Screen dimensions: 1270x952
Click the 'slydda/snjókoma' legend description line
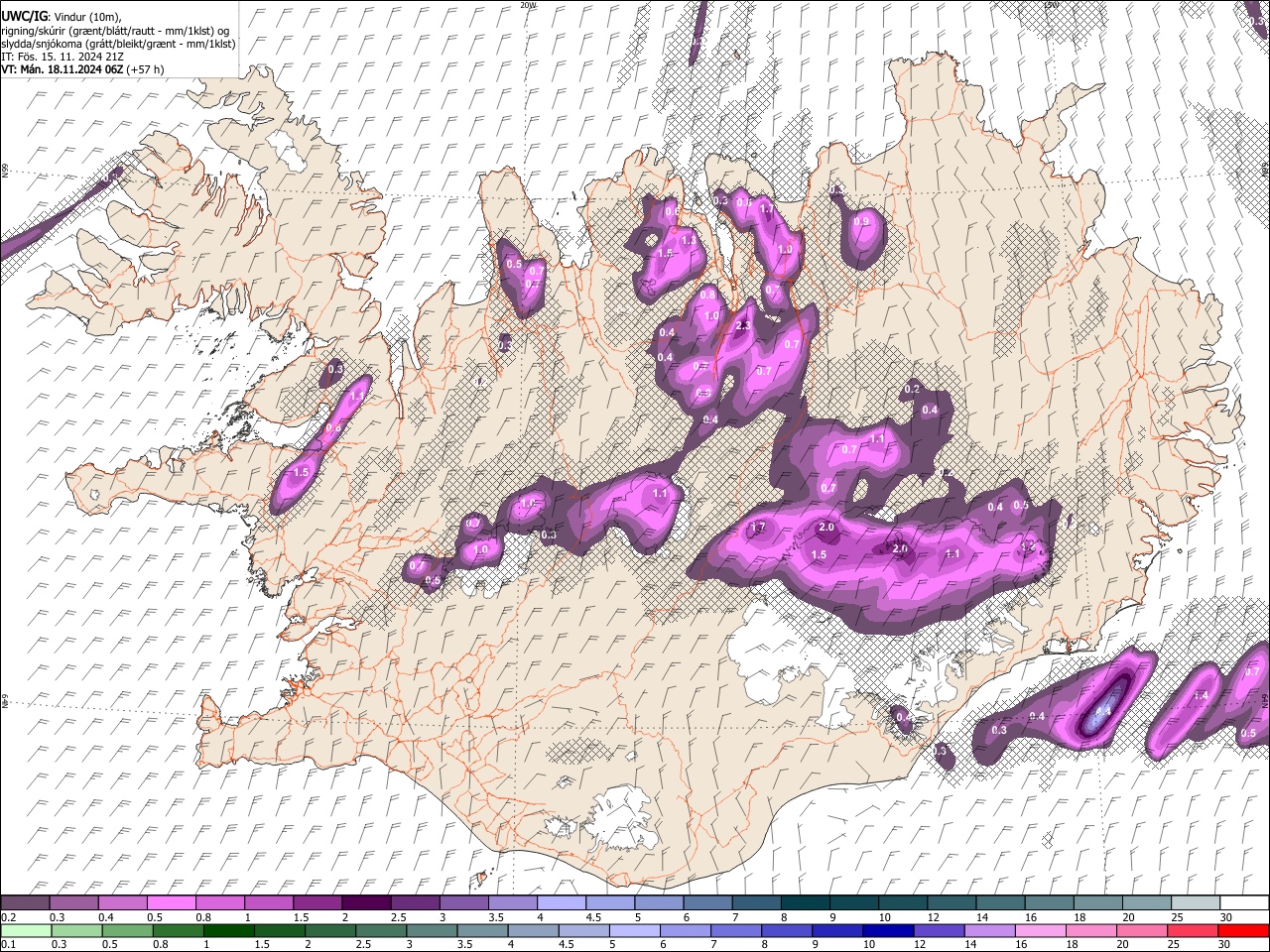119,44
